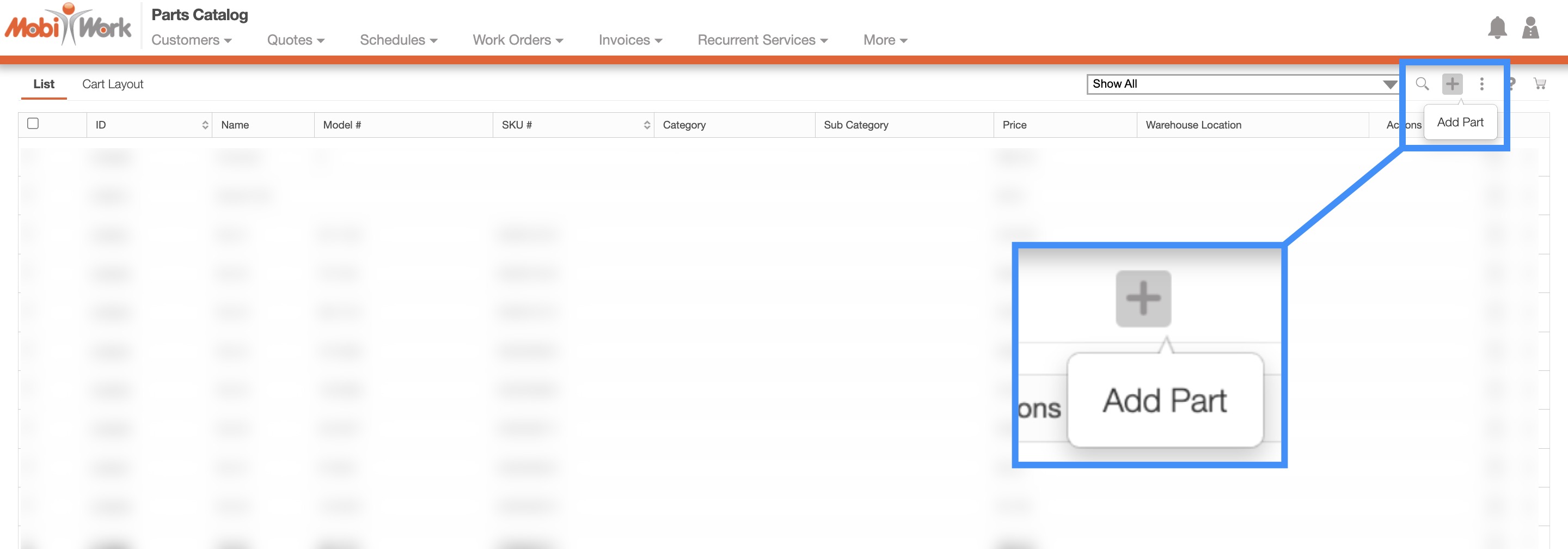The image size is (1568, 549).
Task: Open the three-dot more options menu
Action: click(1481, 84)
